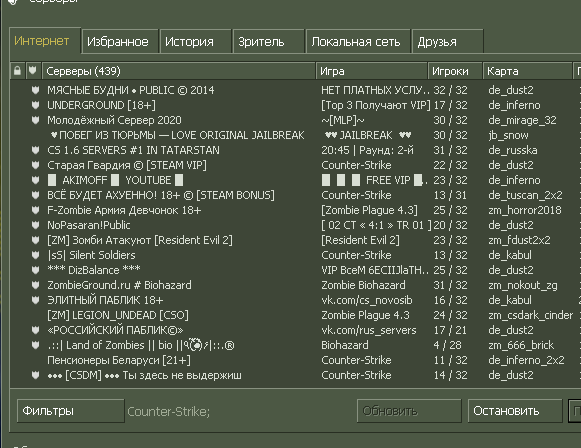
Task: Click shield icon of Молодёжный Сервер 2020
Action: [x=36, y=120]
